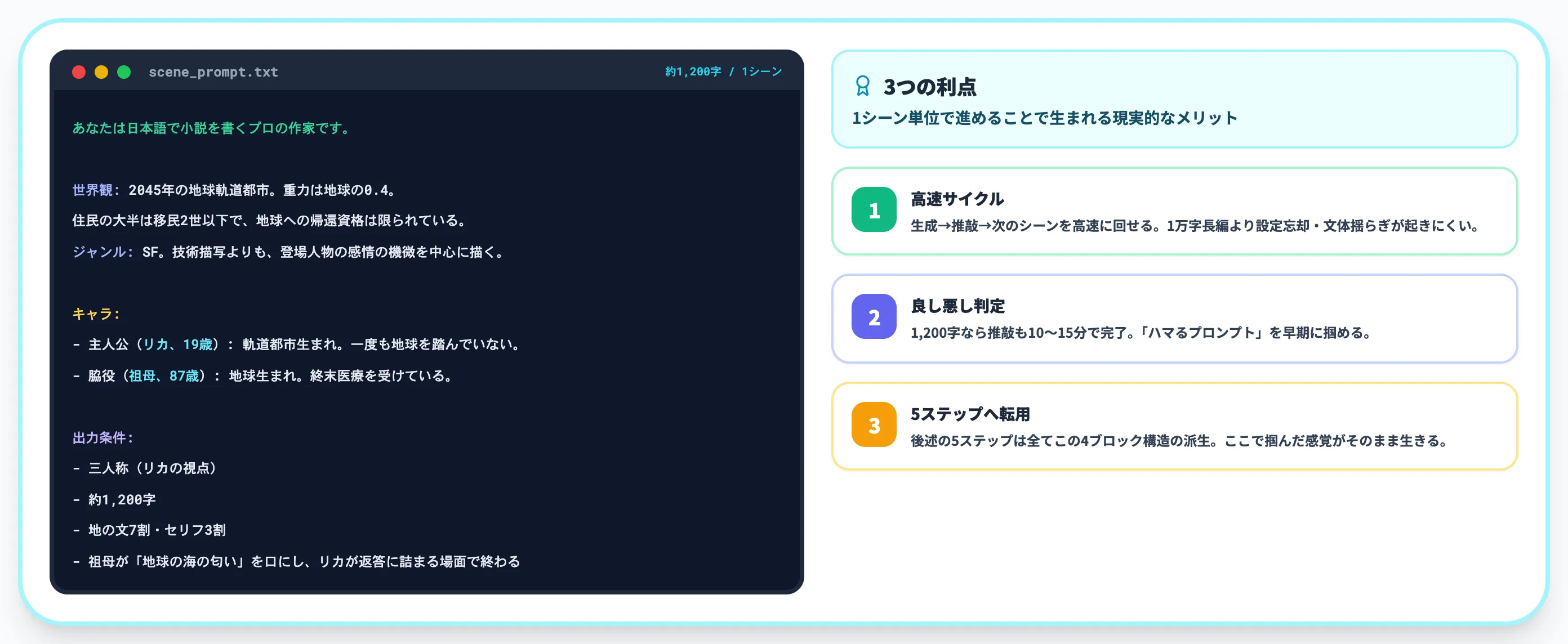Image resolution: width=1568 pixels, height=644 pixels.
Task: Click the 出力条件: label in the prompt
Action: [103, 438]
